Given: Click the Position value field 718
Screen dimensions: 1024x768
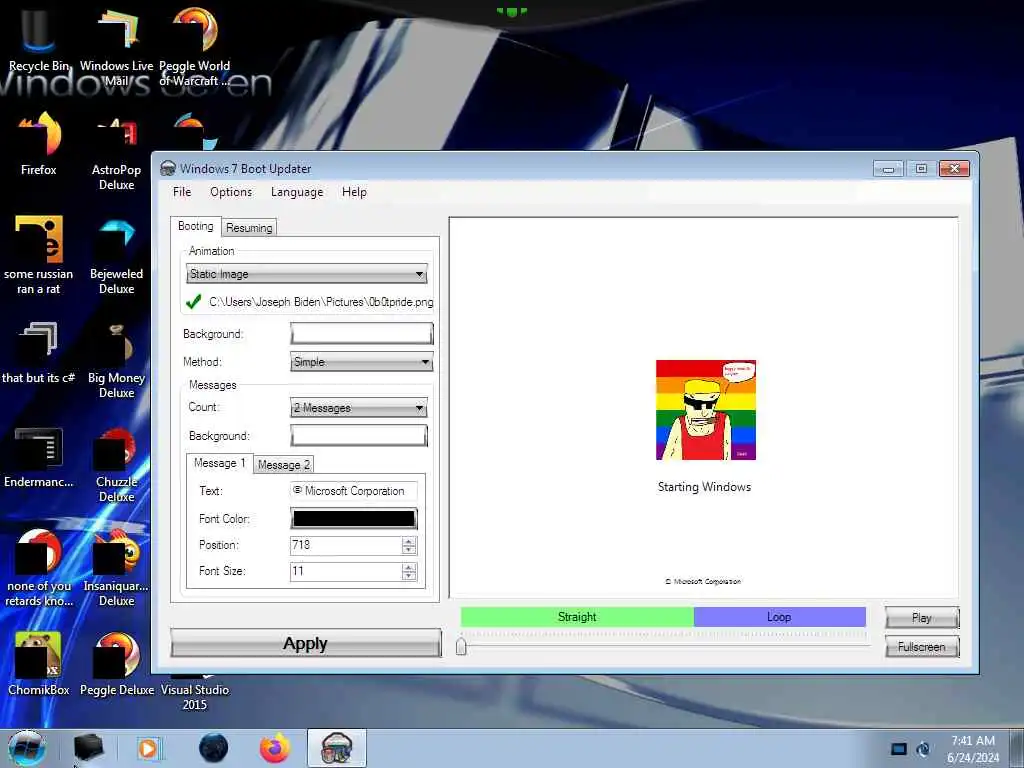Looking at the screenshot, I should pos(346,545).
